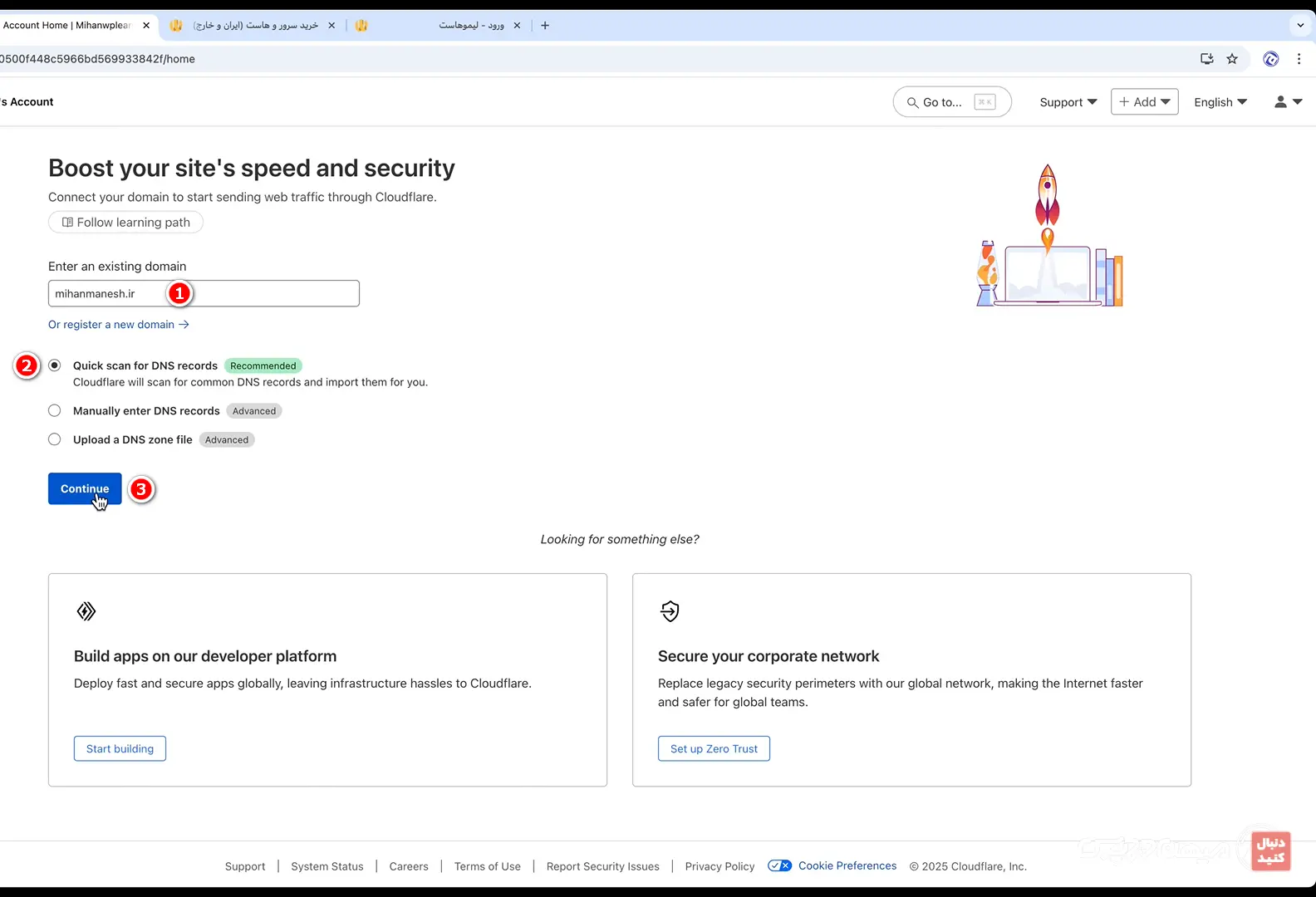Open Cookie Preferences link
1316x897 pixels.
click(847, 865)
